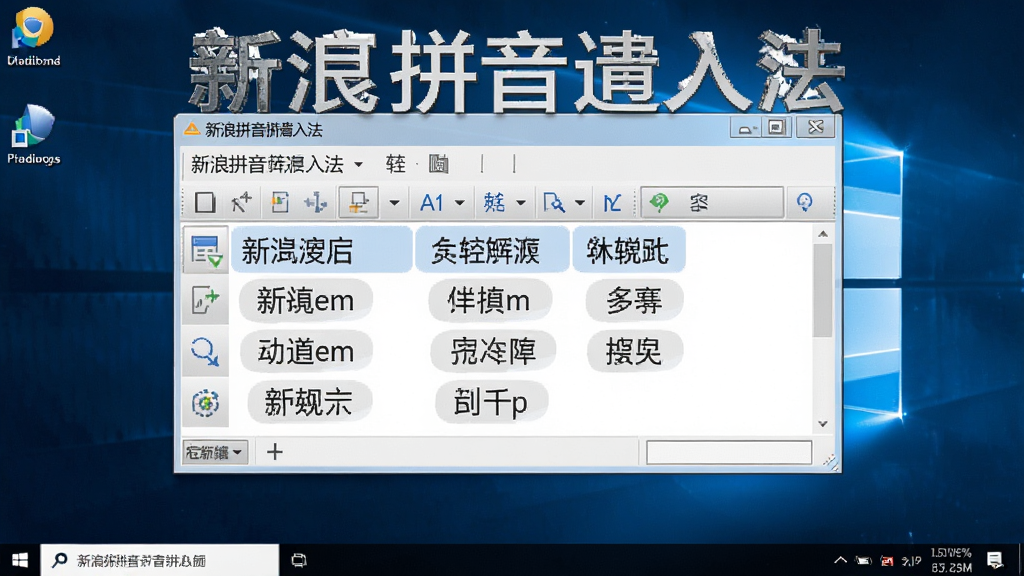The height and width of the screenshot is (576, 1024).
Task: Click the plus add button at bottom
Action: point(275,451)
